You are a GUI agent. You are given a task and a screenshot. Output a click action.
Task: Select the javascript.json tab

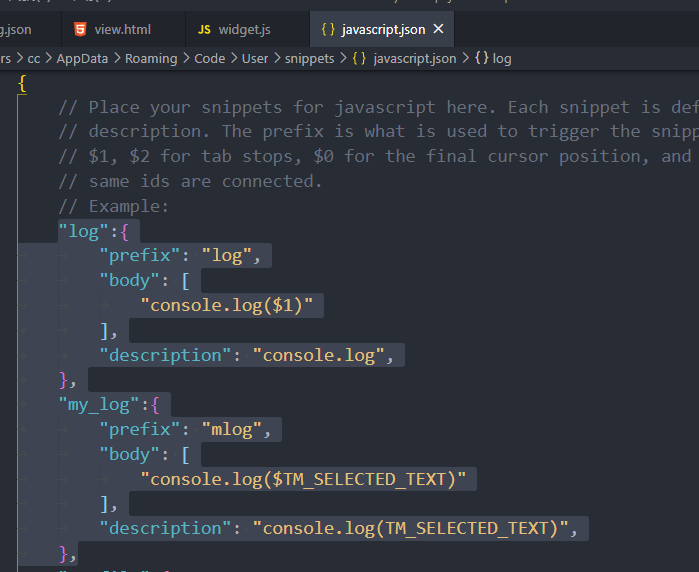click(383, 29)
